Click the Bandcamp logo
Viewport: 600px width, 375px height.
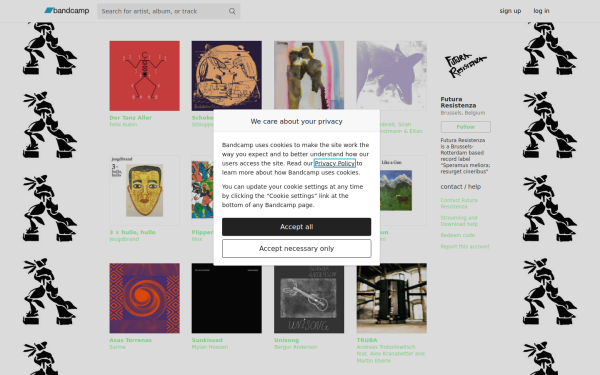67,11
